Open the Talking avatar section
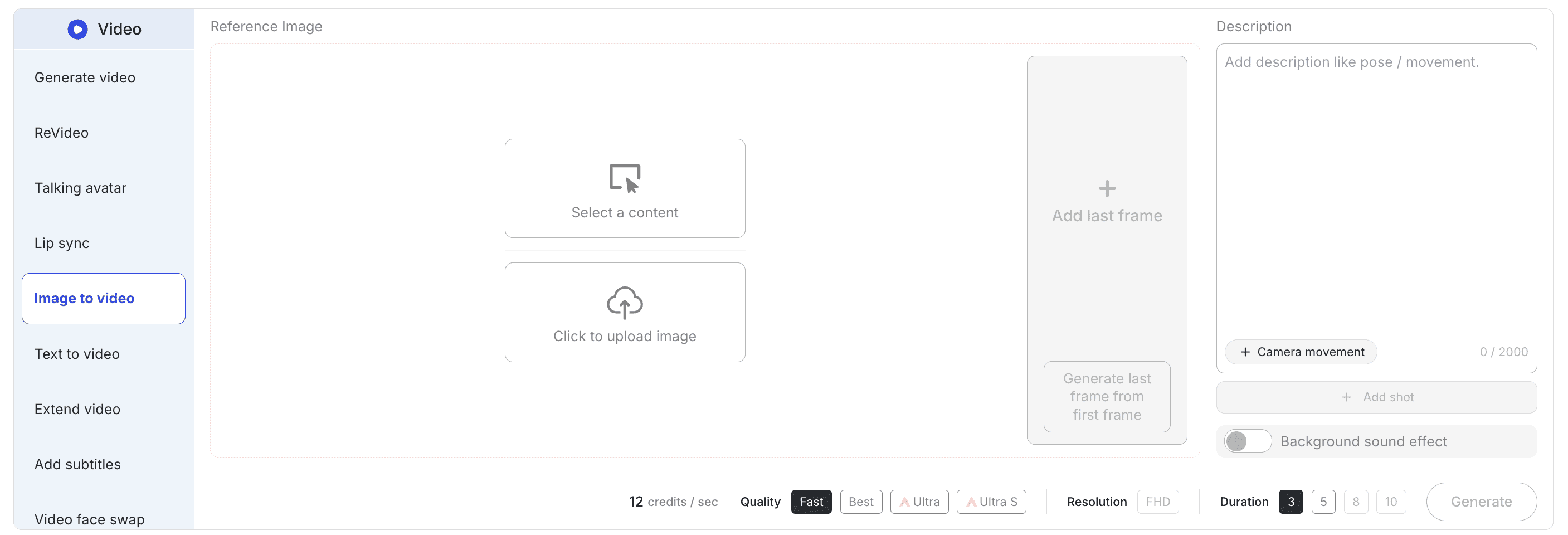The height and width of the screenshot is (535, 1568). click(80, 187)
